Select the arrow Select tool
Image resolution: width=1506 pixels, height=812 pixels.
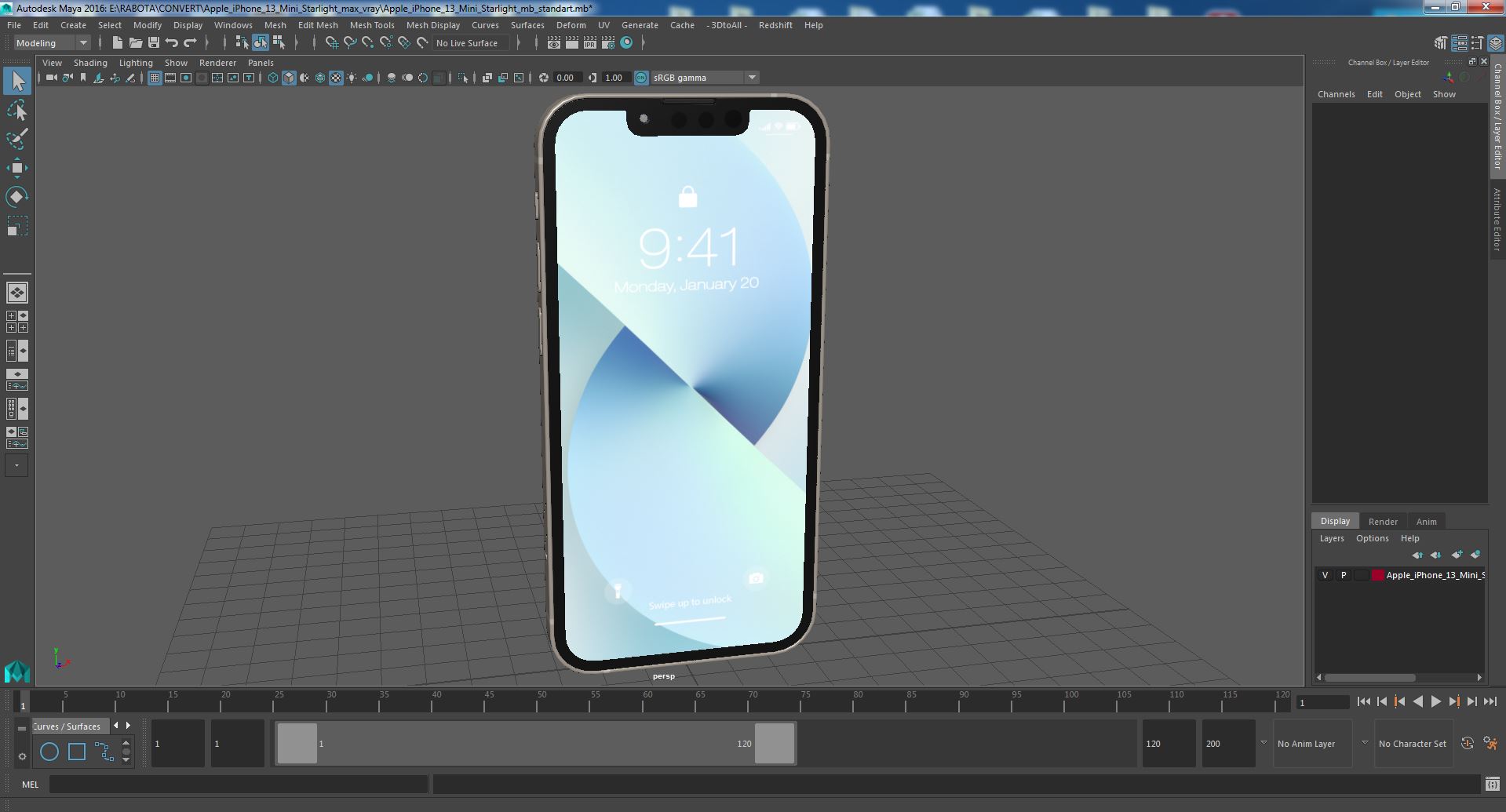point(17,81)
